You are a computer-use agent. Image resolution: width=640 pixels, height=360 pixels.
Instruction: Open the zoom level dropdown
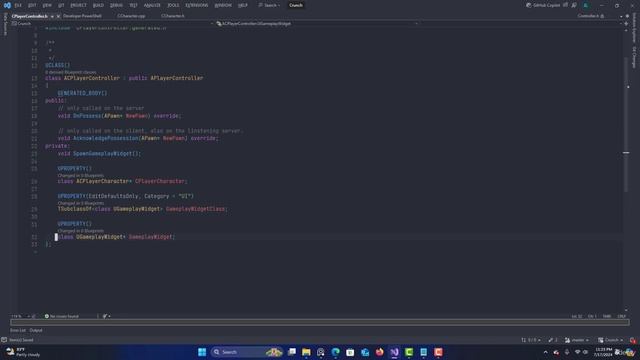click(20, 316)
